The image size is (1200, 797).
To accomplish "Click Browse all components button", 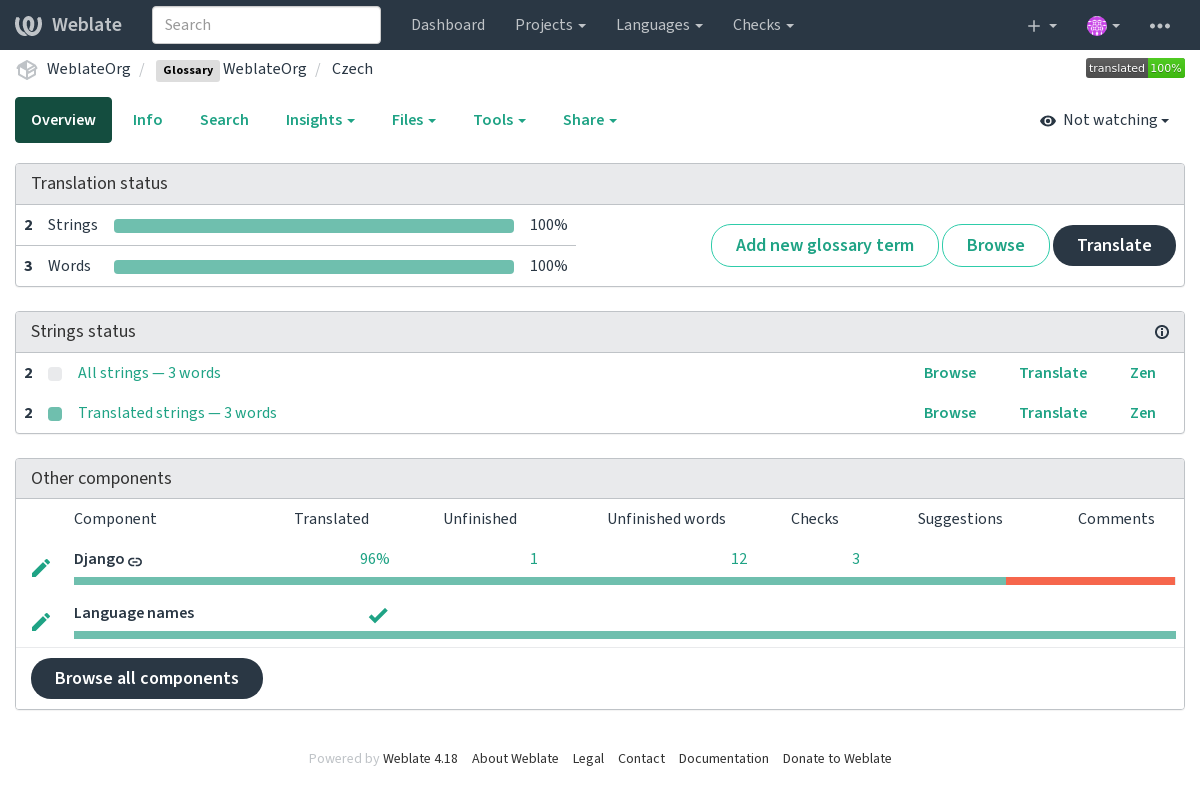I will pos(147,678).
